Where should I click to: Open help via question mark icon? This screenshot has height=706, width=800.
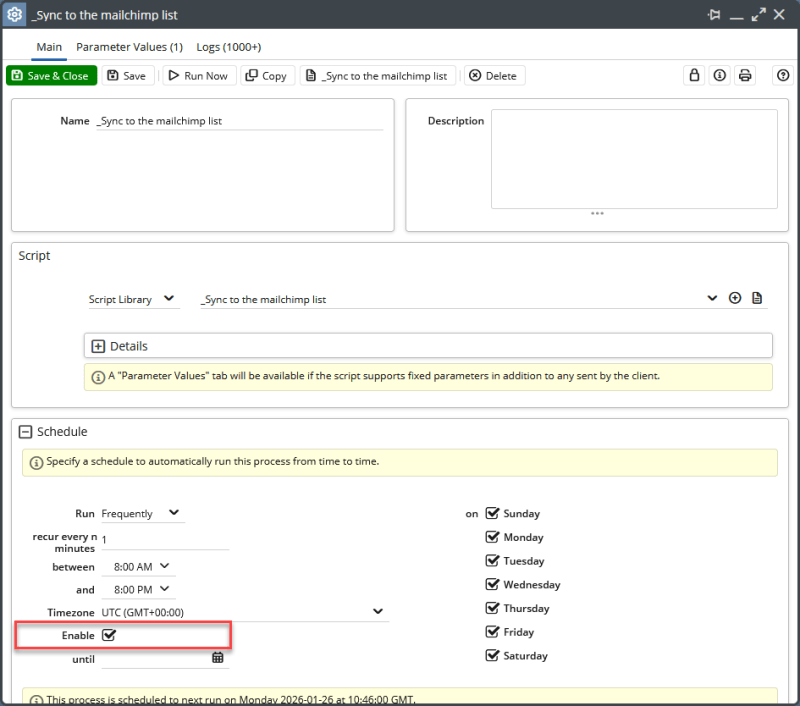pyautogui.click(x=783, y=76)
